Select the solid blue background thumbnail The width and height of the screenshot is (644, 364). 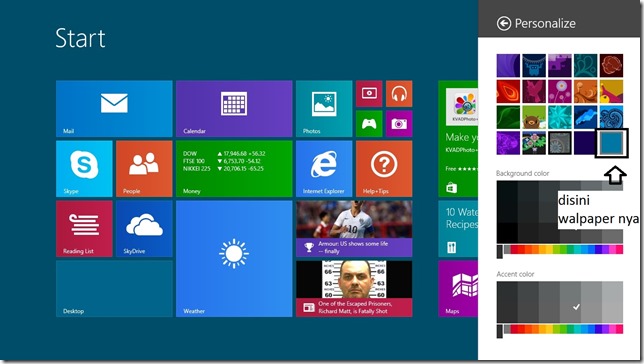612,143
